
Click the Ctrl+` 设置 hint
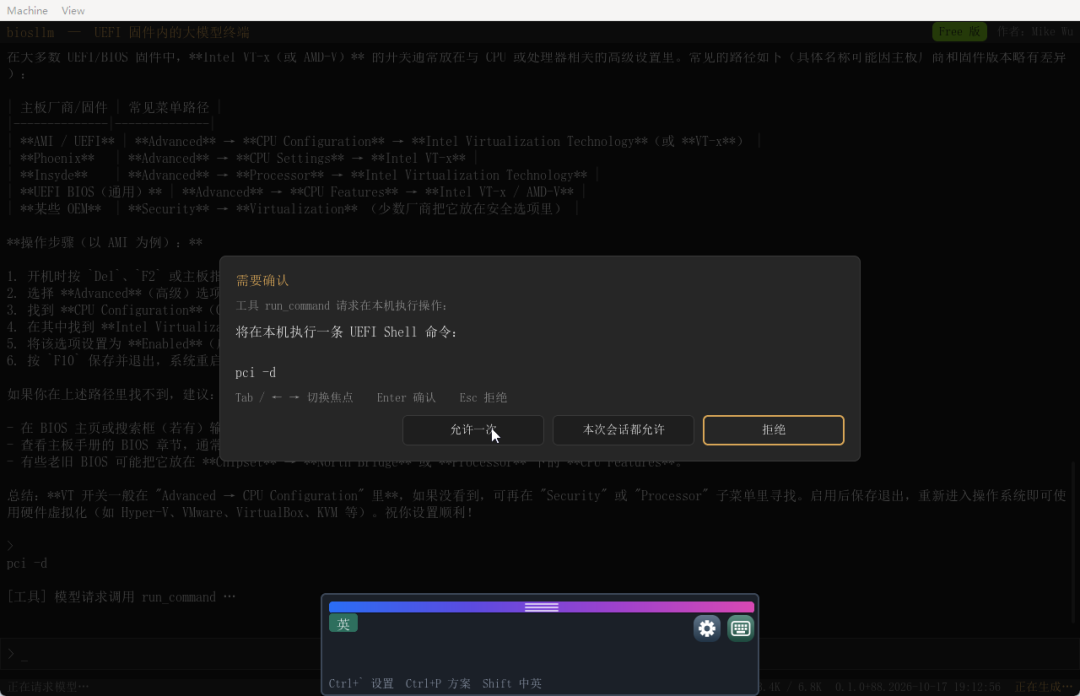[x=361, y=684]
